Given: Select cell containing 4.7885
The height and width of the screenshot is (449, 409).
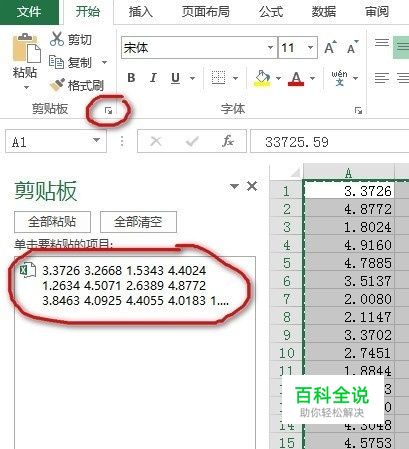Looking at the screenshot, I should click(349, 263).
